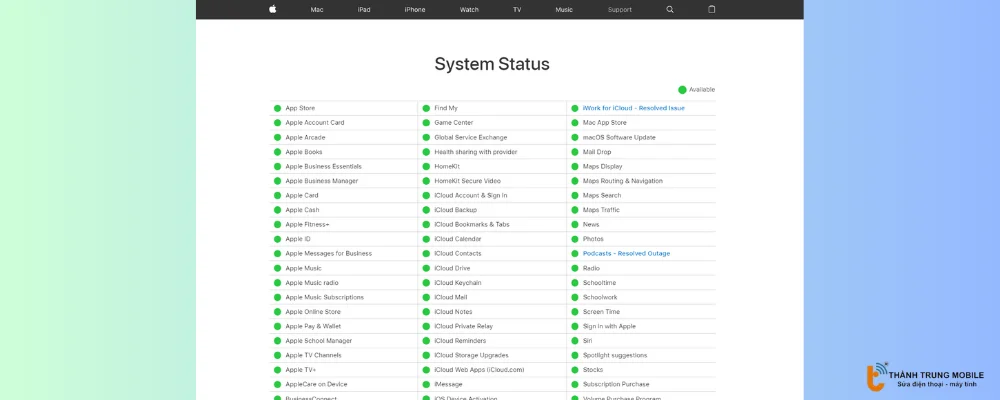Click status dot beside iWork for iCloud
This screenshot has height=400, width=1000.
pos(575,108)
